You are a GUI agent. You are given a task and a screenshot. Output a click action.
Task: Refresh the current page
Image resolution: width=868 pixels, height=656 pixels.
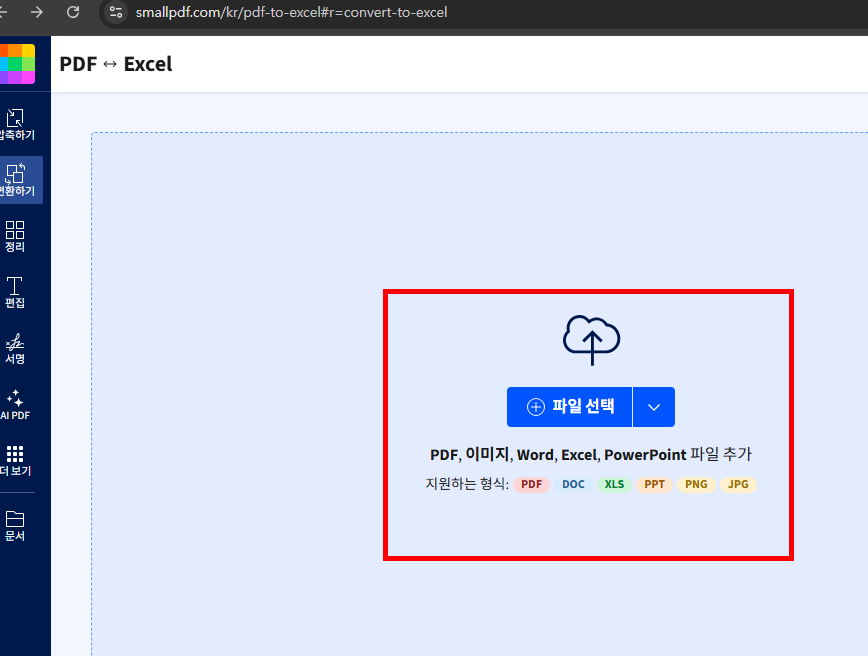pyautogui.click(x=71, y=13)
